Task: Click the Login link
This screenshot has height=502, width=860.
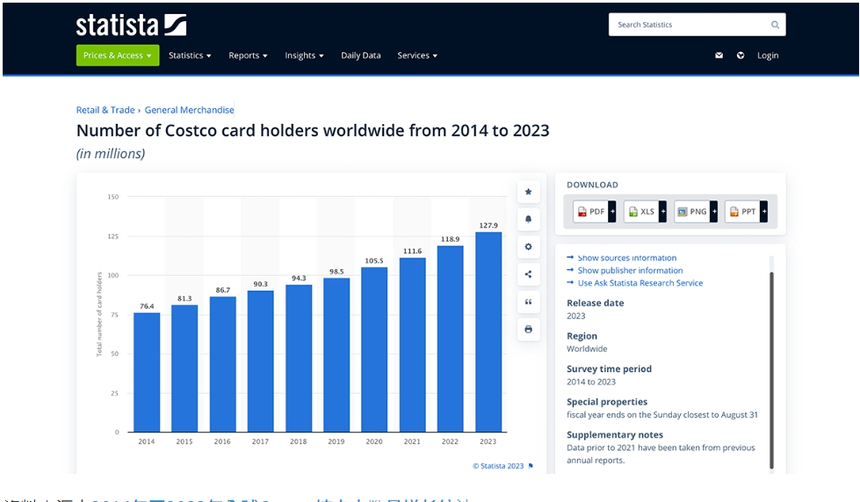Action: click(x=768, y=55)
